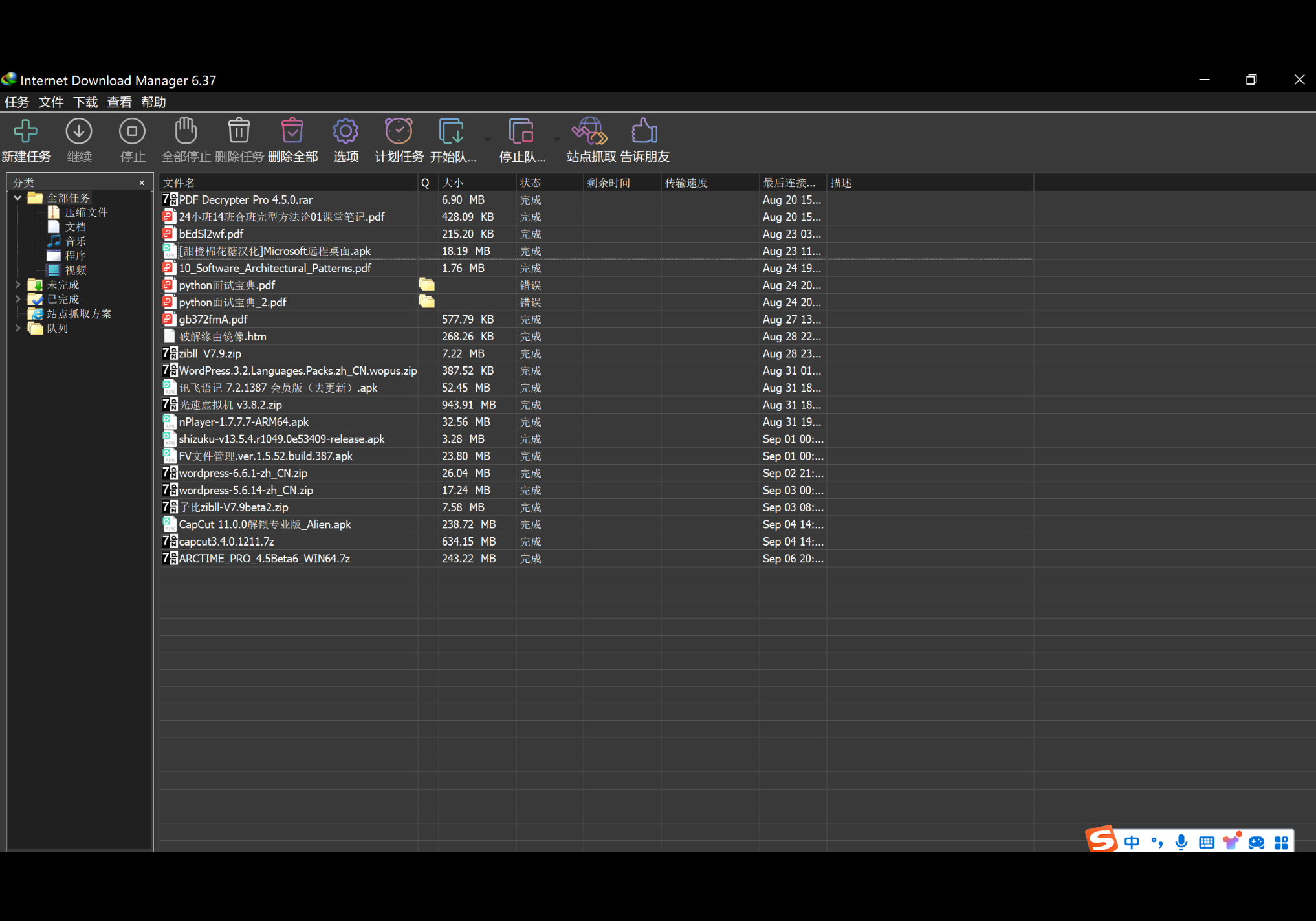Viewport: 1316px width, 921px height.
Task: Select the 音乐 category
Action: click(x=76, y=241)
